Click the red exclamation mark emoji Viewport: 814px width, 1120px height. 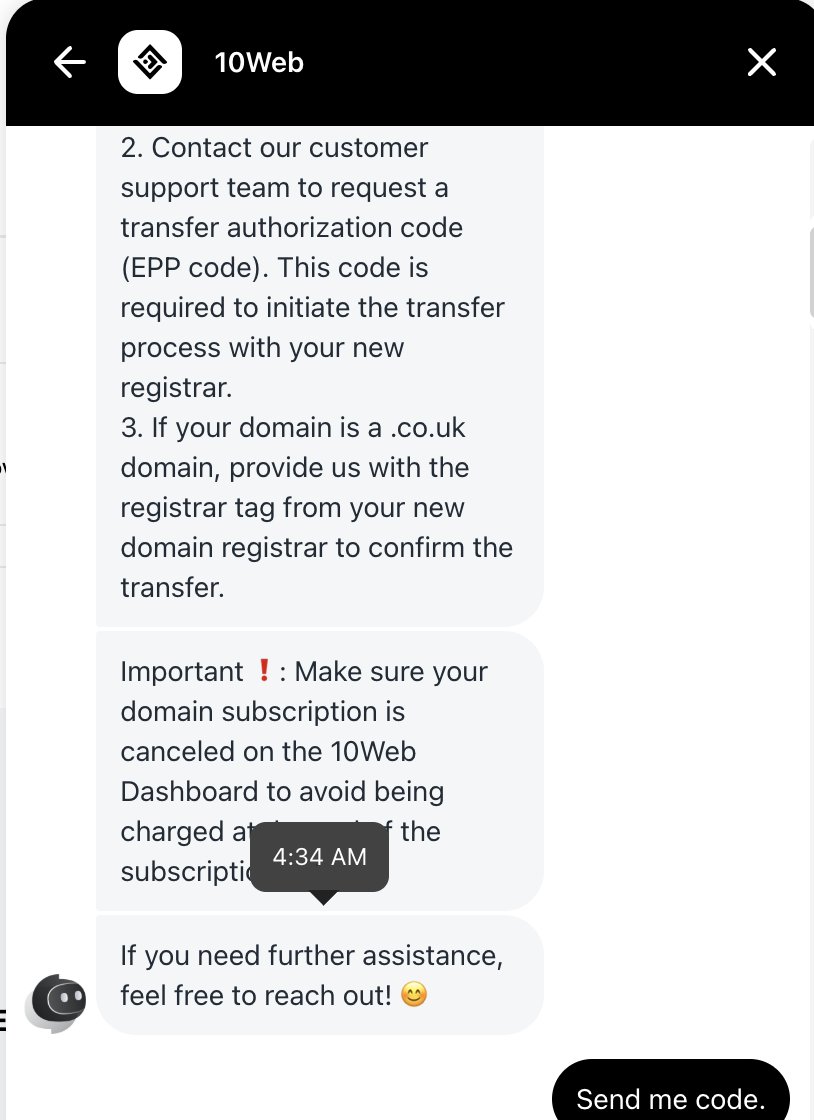pyautogui.click(x=263, y=671)
